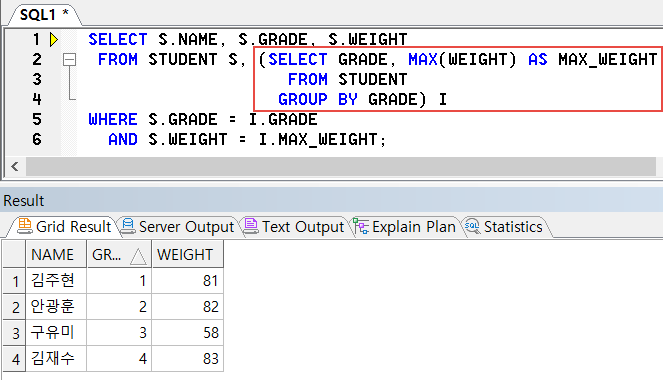Click I.MAX_WEIGHT on line 6
663x380 pixels.
tap(318, 139)
